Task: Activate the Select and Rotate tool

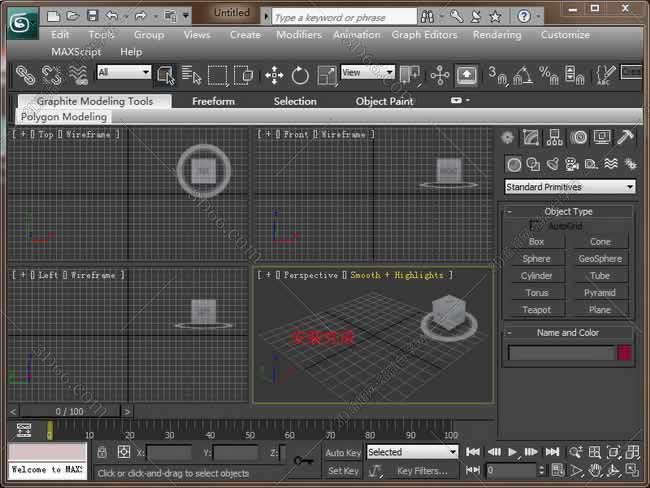Action: (x=300, y=75)
